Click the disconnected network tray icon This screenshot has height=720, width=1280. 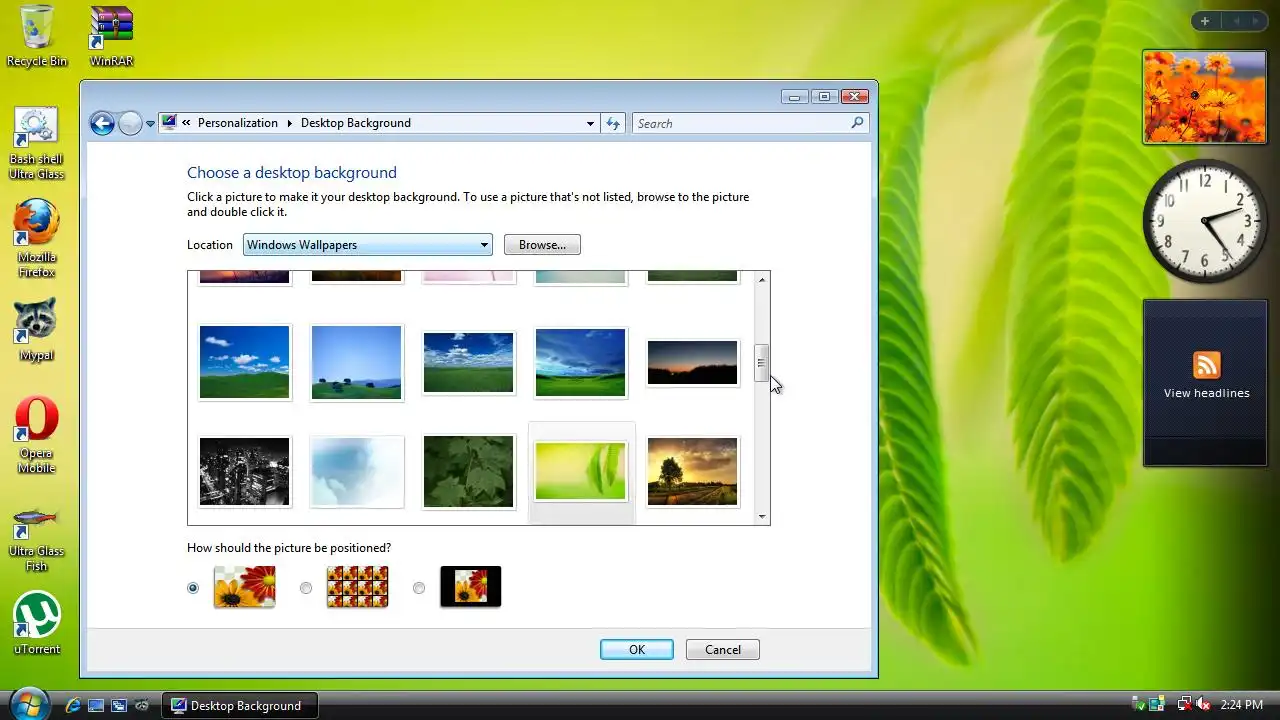tap(1184, 705)
